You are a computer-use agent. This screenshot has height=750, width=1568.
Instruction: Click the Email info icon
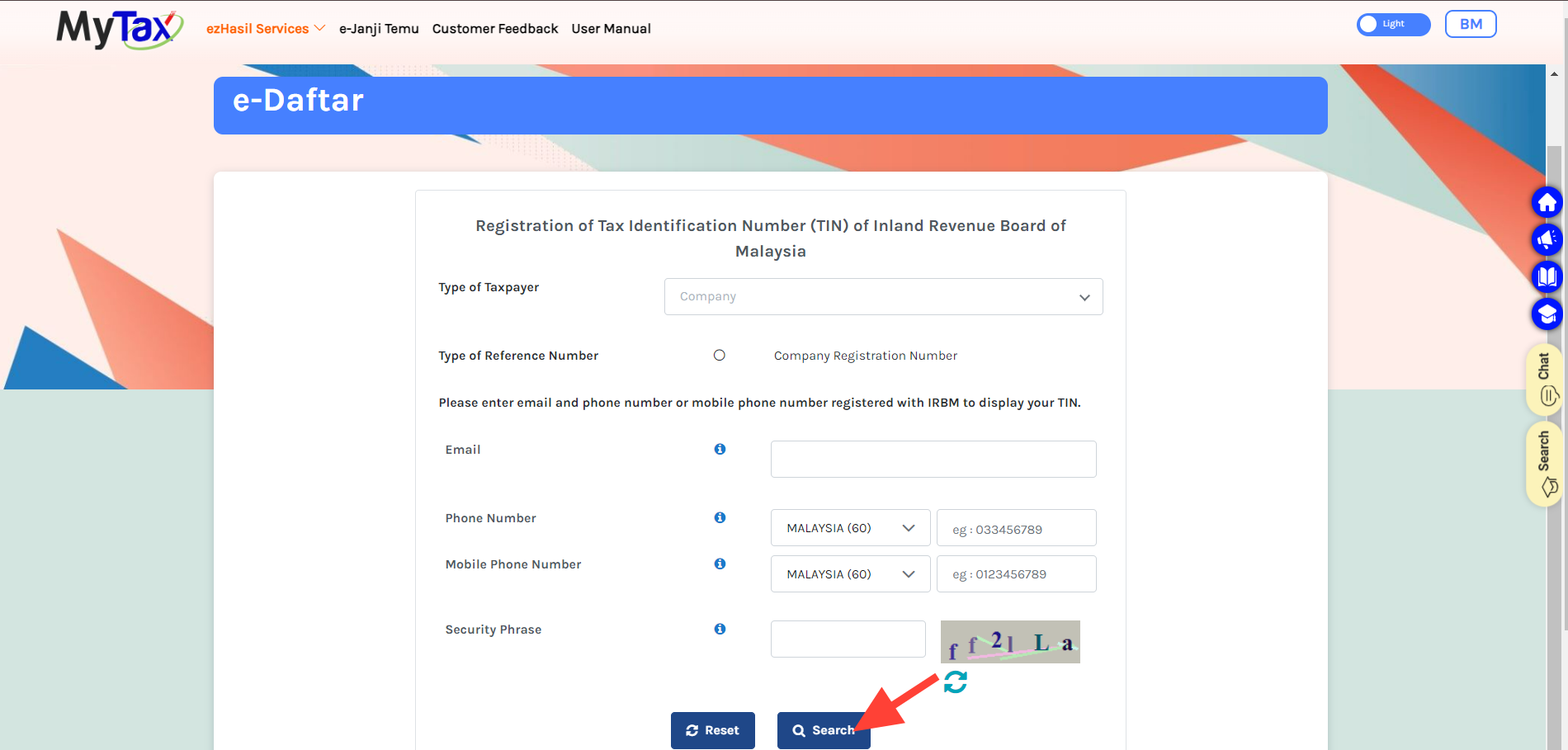tap(720, 449)
